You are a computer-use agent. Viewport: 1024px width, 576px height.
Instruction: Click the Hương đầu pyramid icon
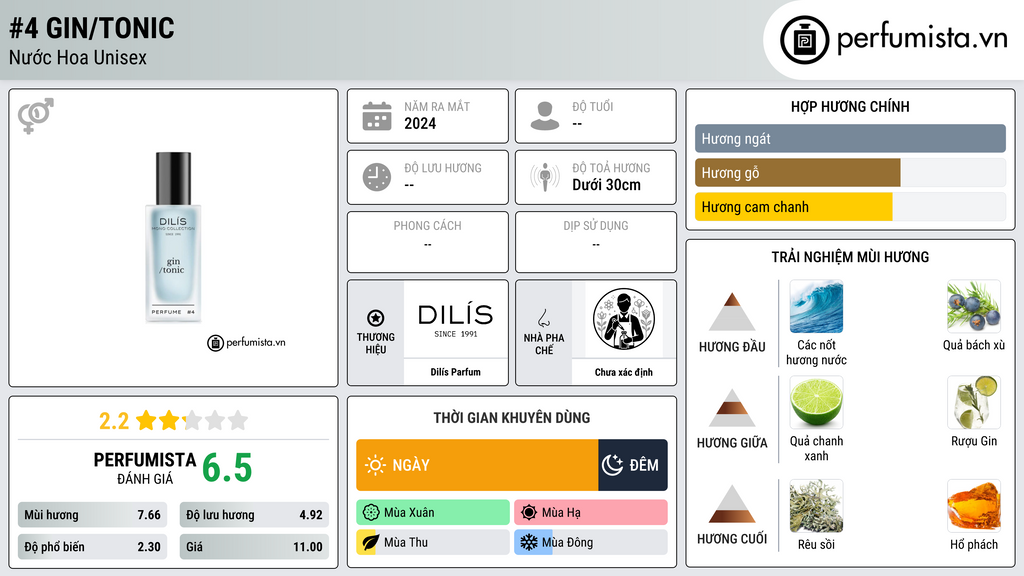[732, 312]
